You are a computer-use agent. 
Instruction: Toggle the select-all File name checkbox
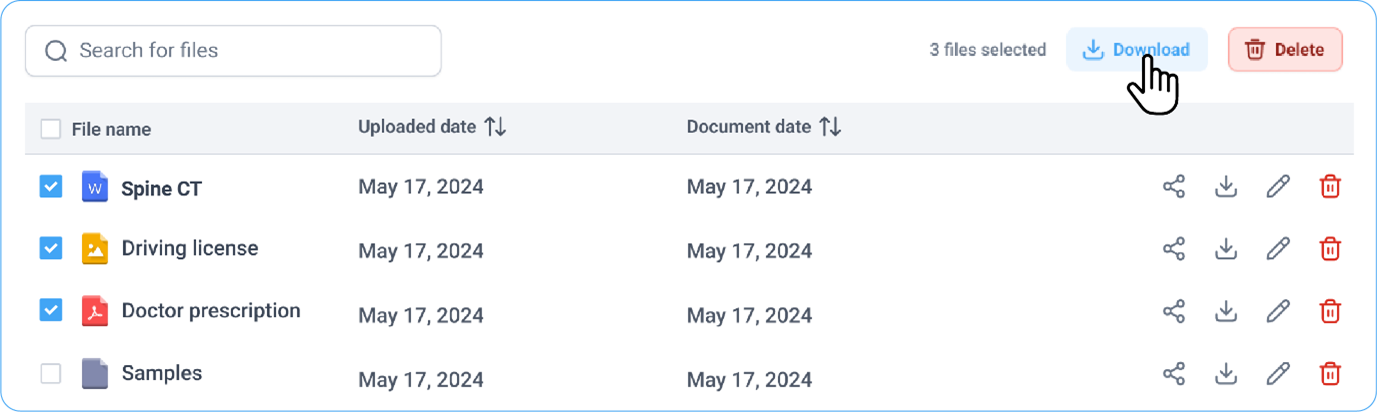[51, 129]
